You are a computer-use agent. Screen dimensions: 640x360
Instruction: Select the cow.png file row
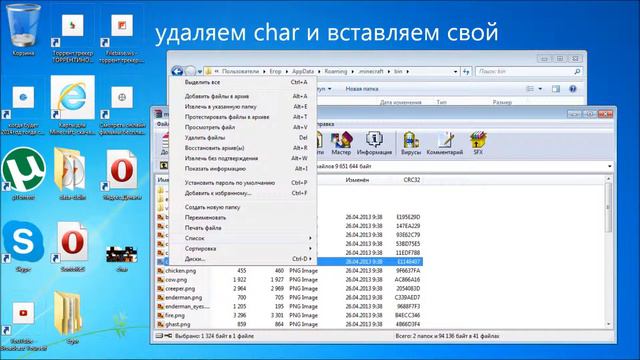(x=289, y=280)
